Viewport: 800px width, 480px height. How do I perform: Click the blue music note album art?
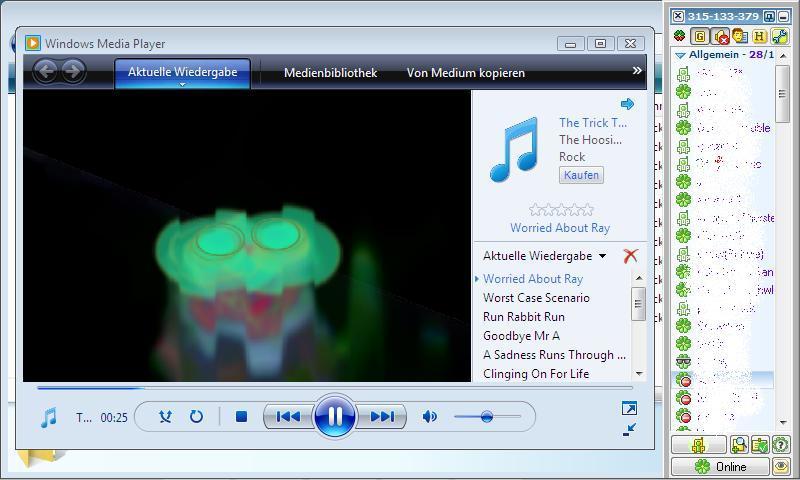pos(515,149)
